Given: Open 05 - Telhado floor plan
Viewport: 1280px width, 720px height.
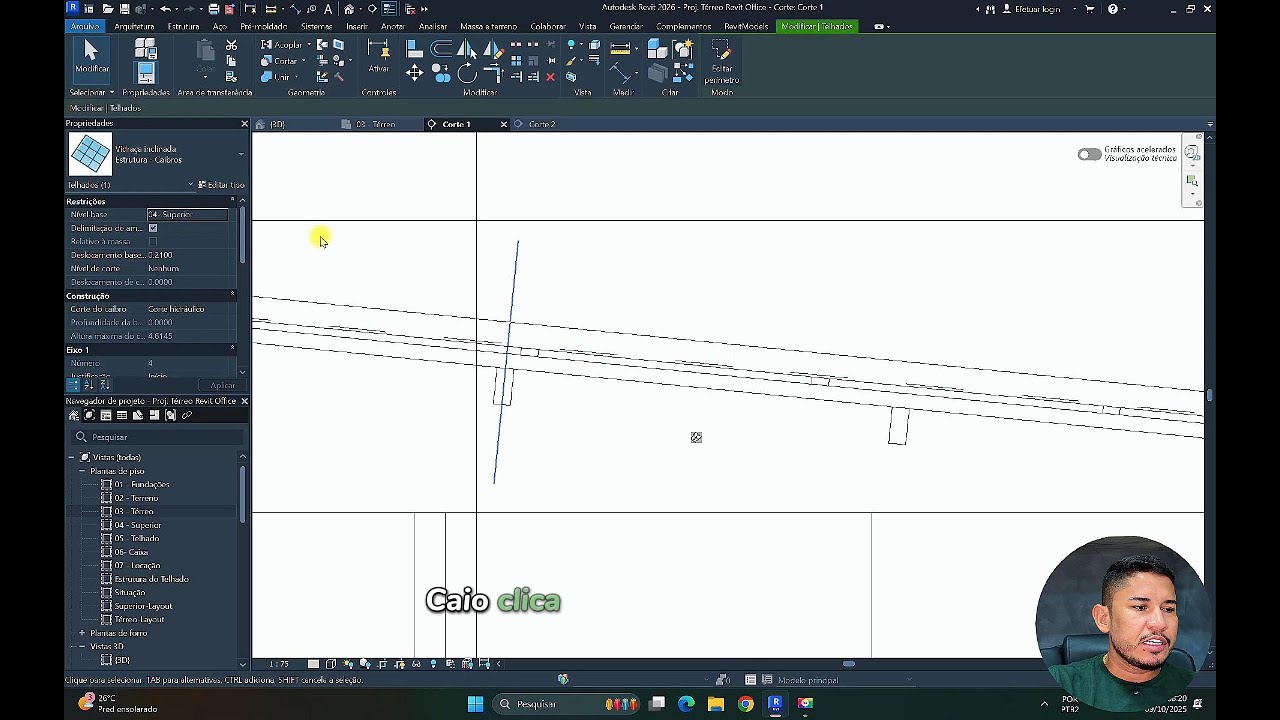Looking at the screenshot, I should [136, 538].
